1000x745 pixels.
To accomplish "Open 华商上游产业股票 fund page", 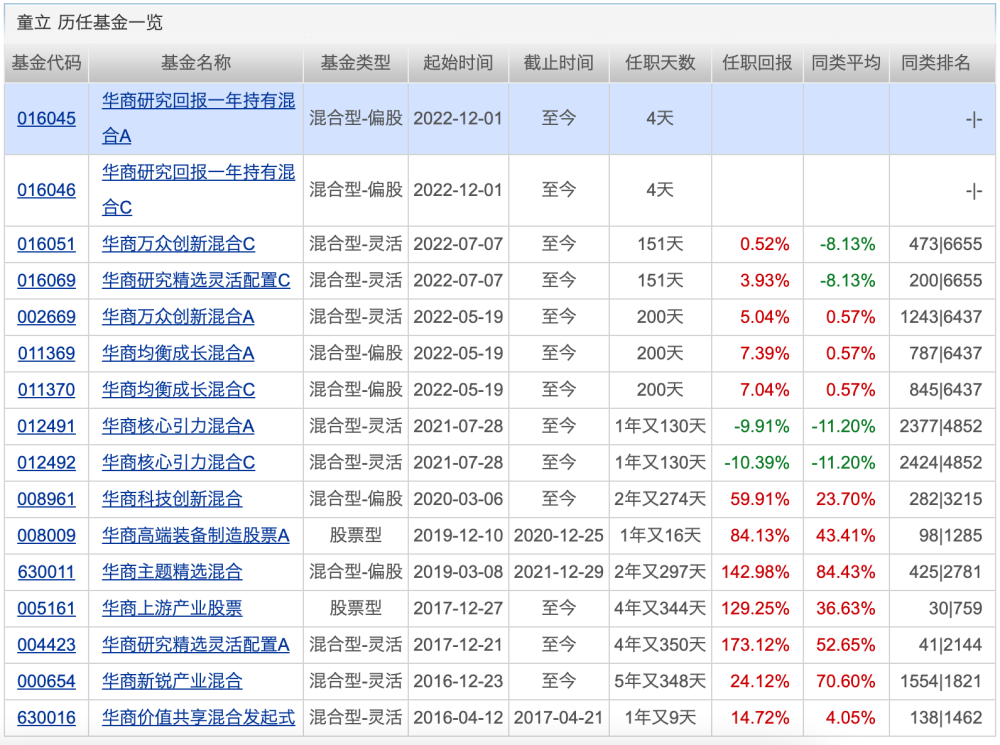I will click(x=172, y=608).
